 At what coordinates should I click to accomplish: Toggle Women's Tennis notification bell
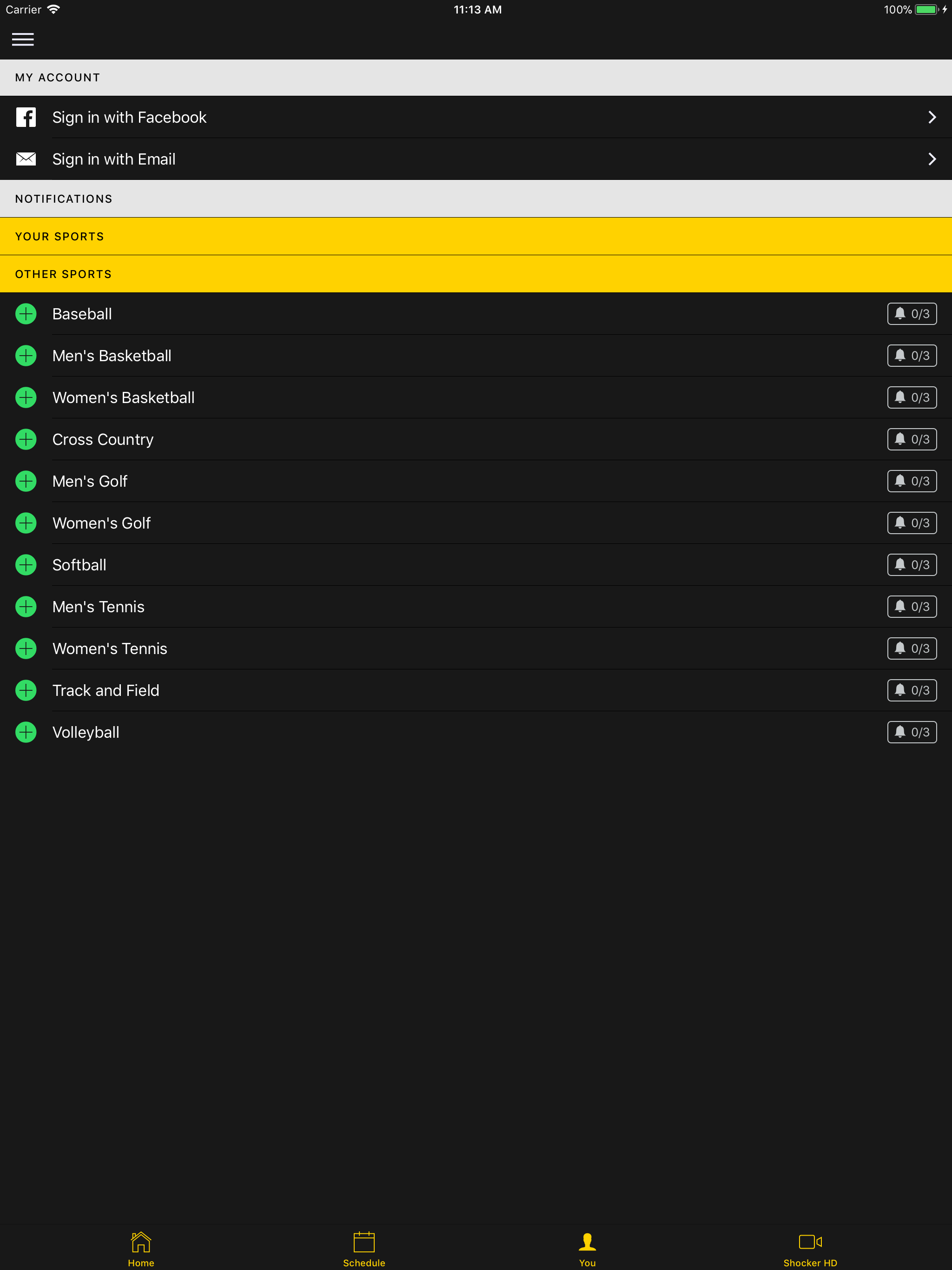(912, 649)
